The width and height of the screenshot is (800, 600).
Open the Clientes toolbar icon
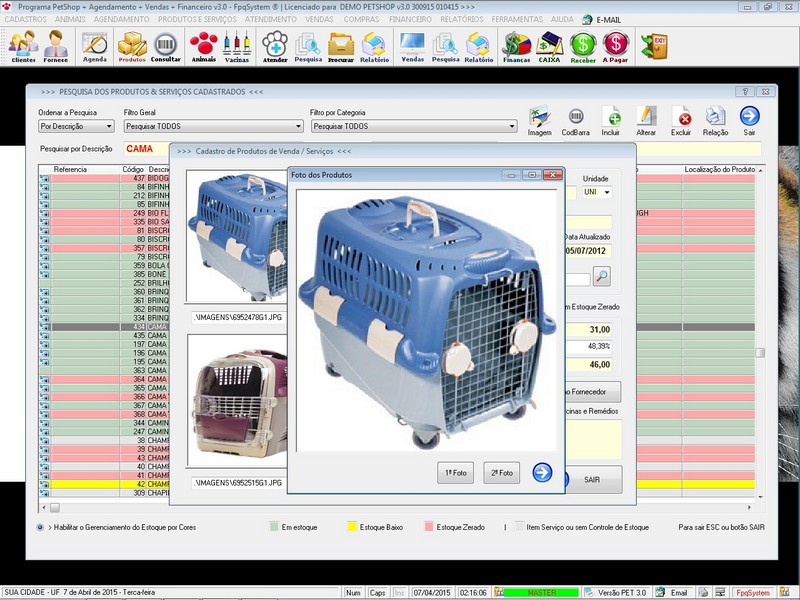[x=23, y=46]
